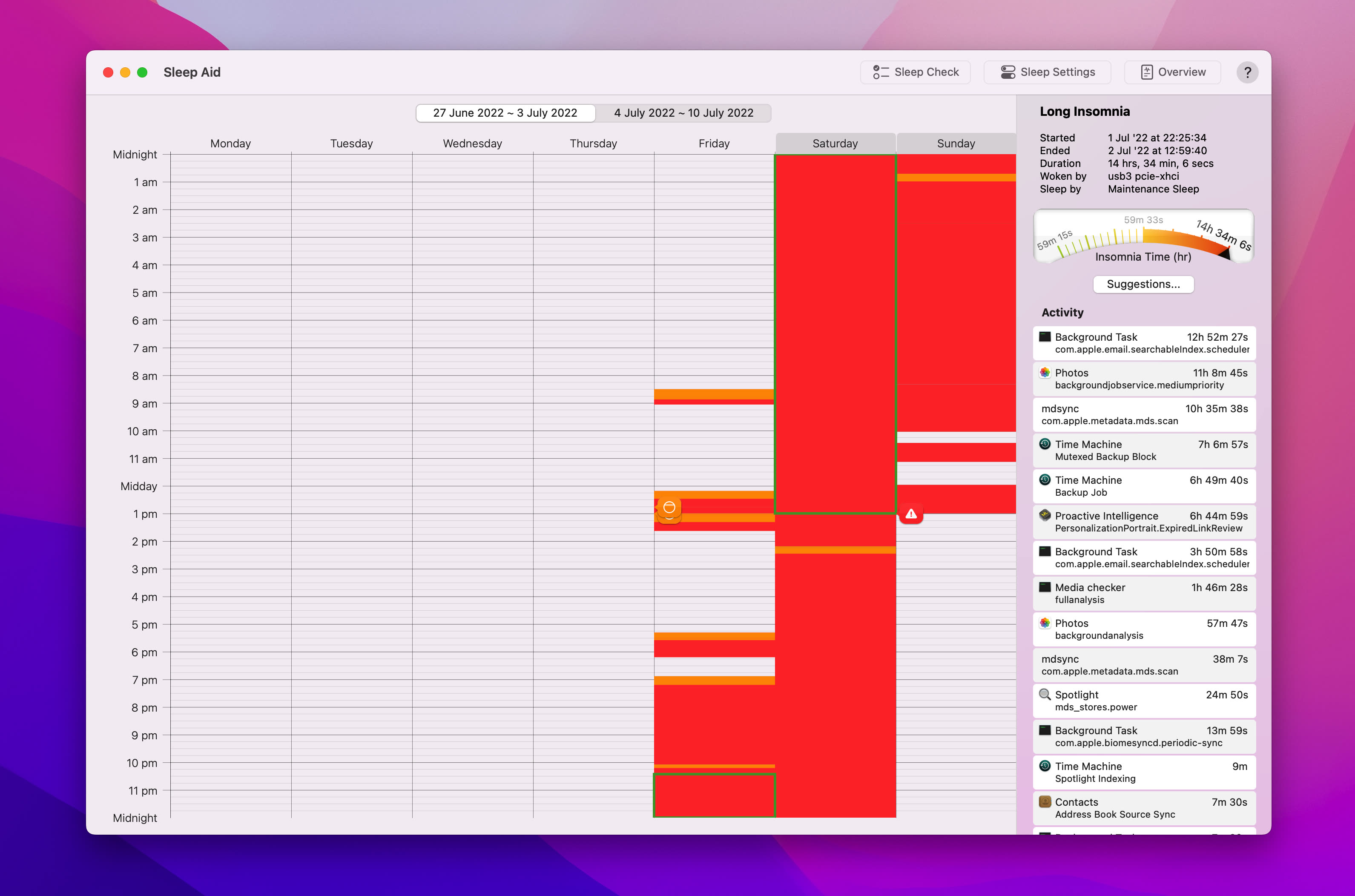The height and width of the screenshot is (896, 1355).
Task: Select the mdsync 38m 7s activity row
Action: coord(1144,665)
